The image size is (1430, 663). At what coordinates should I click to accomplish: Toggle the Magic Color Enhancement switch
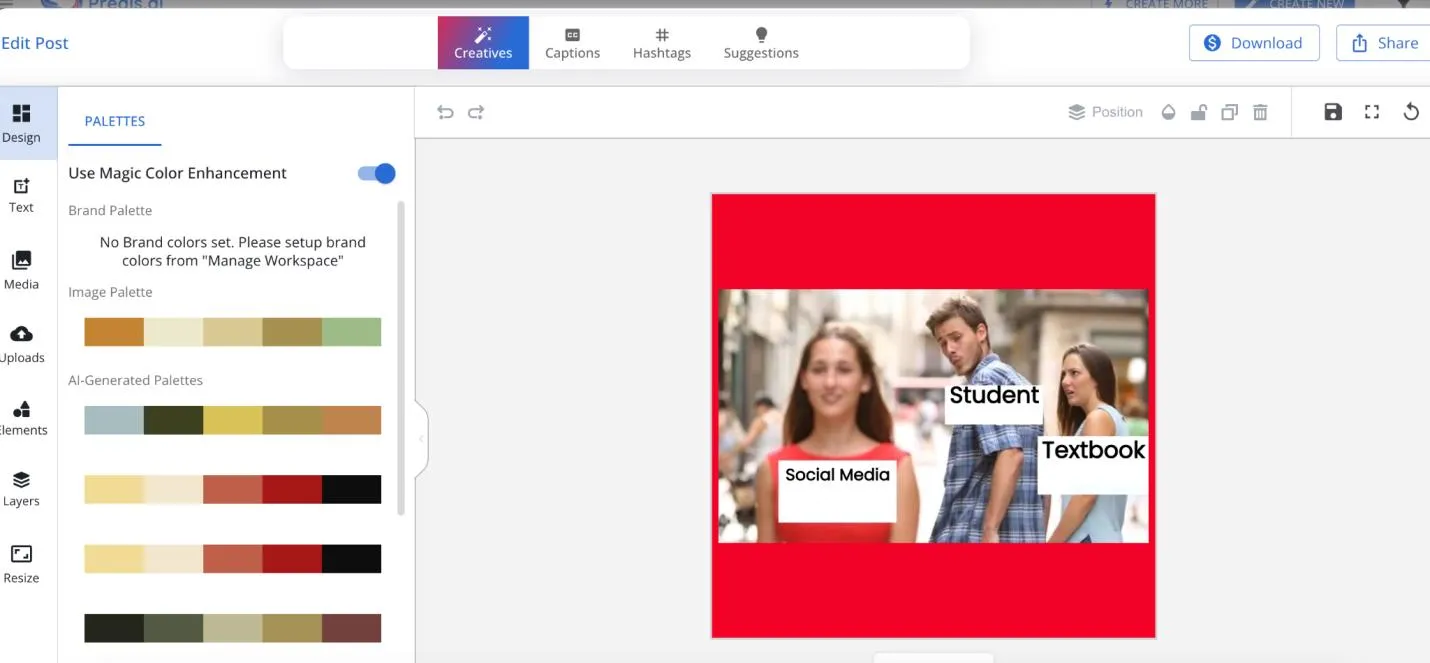[x=377, y=173]
